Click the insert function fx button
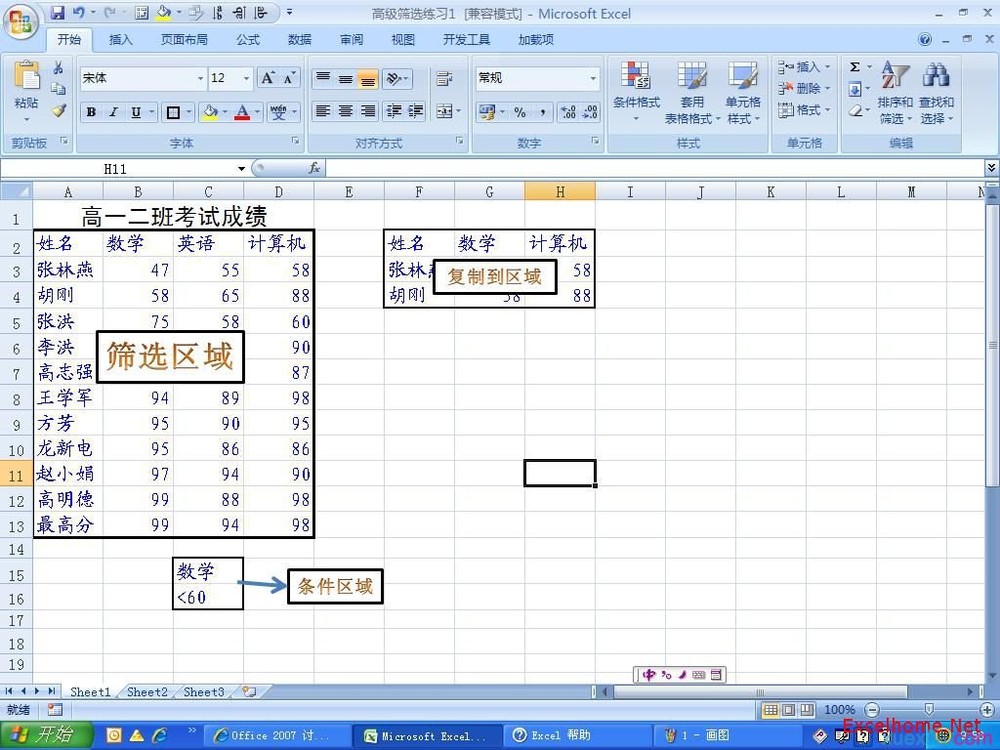 point(314,168)
